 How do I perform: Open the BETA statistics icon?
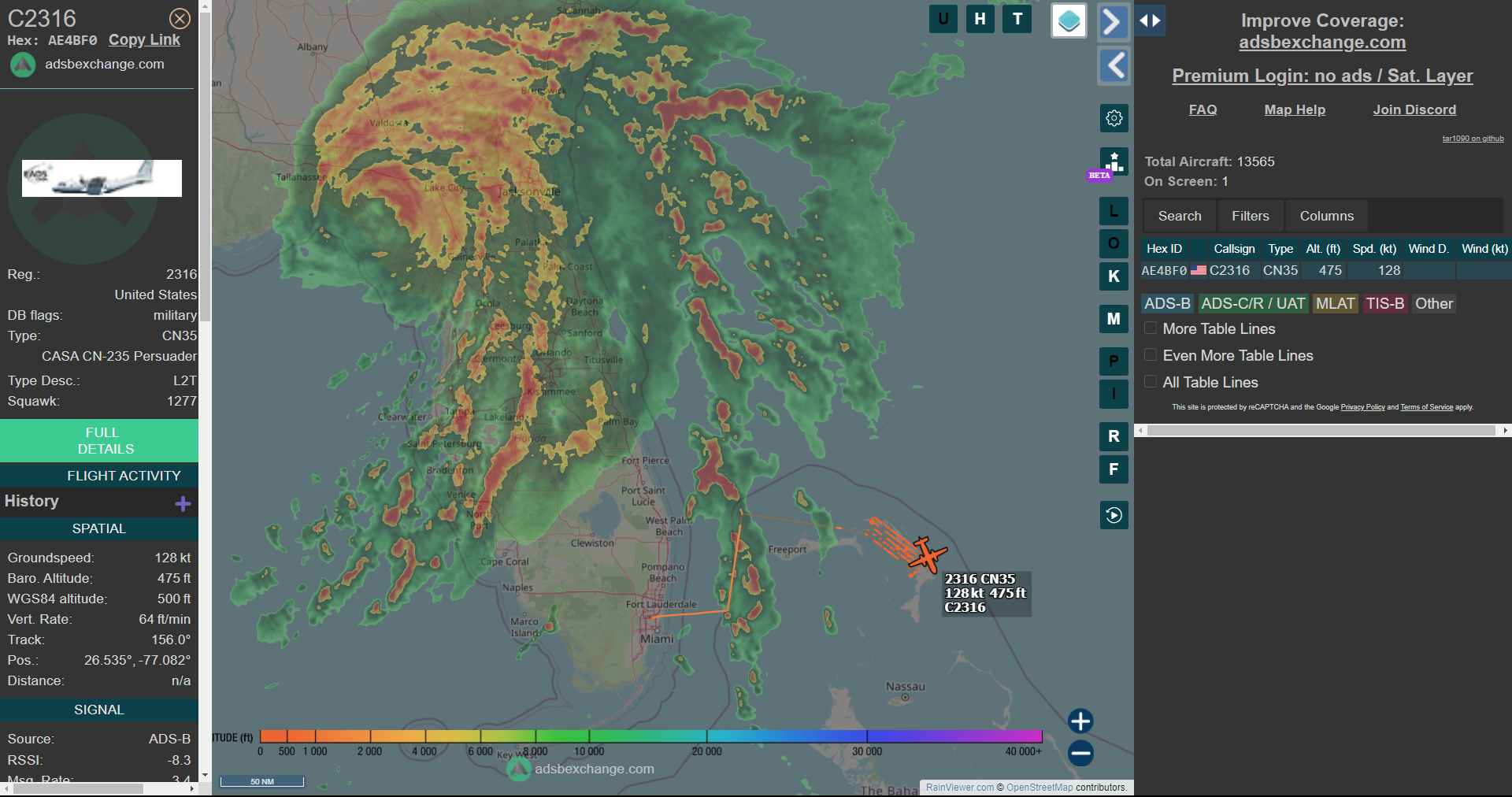[x=1114, y=162]
